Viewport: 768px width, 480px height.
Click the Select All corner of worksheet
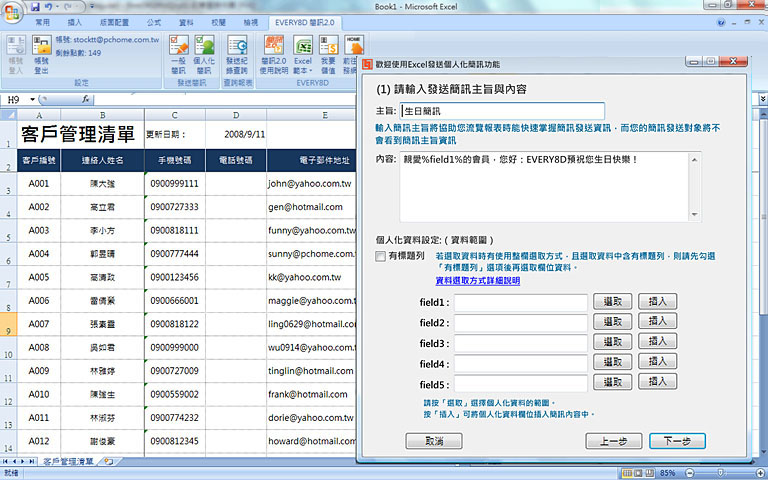click(x=8, y=115)
